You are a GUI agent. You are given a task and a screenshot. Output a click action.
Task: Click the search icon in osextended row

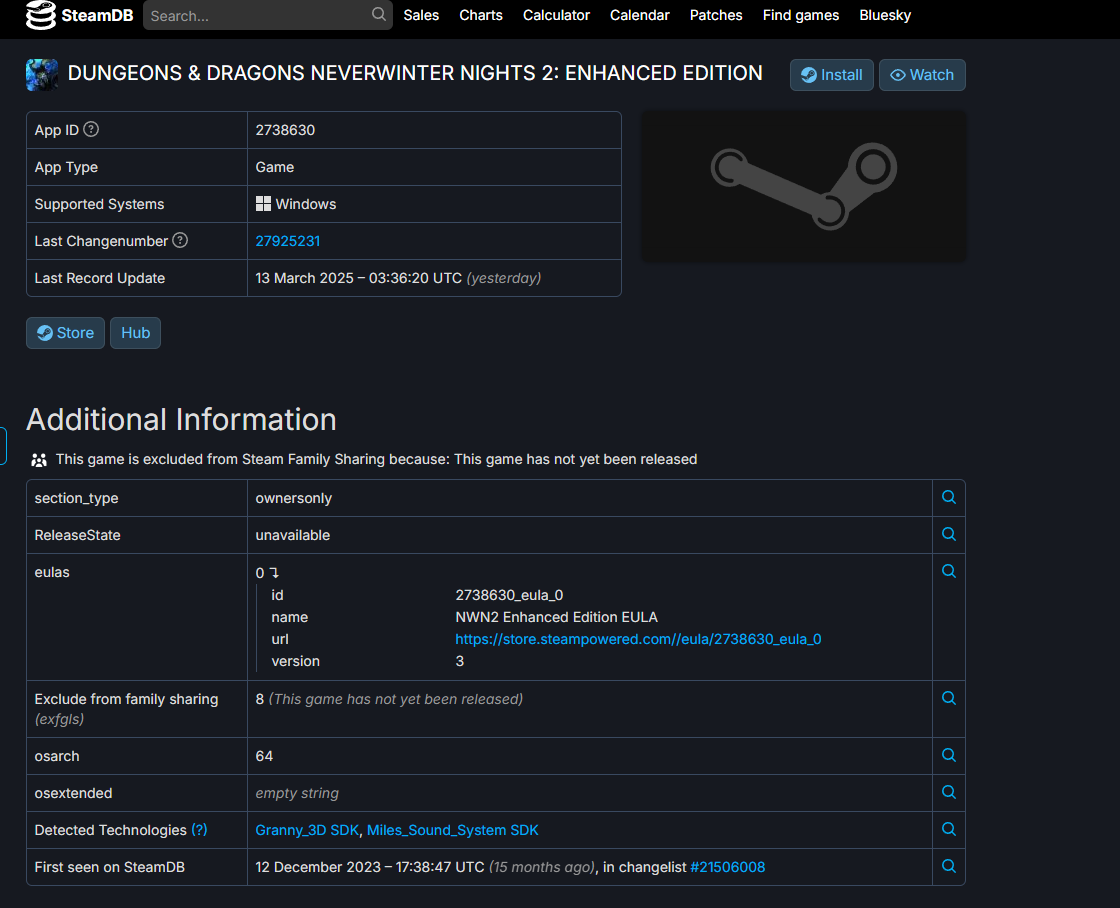point(949,792)
